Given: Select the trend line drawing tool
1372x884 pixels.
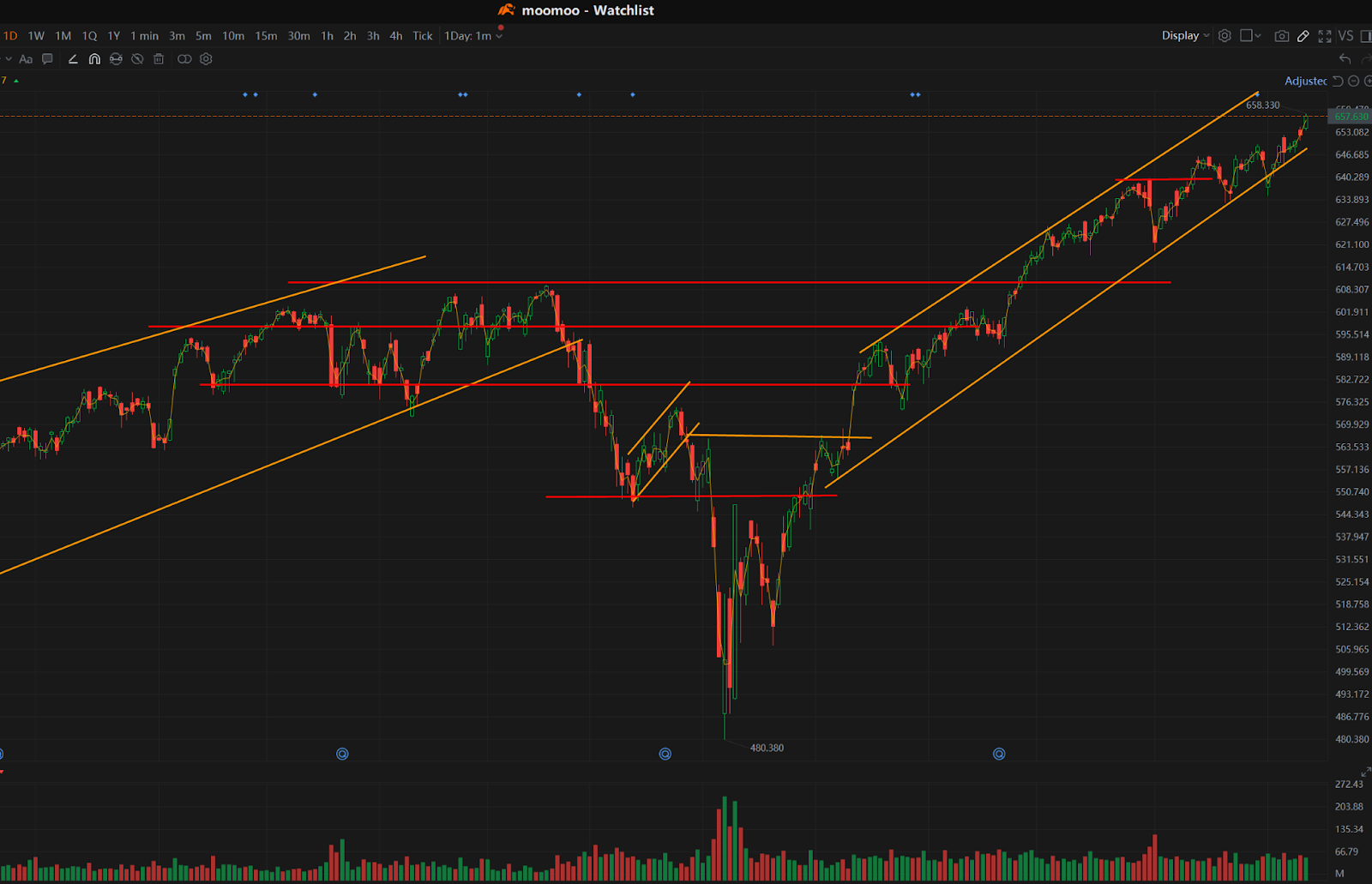Looking at the screenshot, I should (73, 59).
